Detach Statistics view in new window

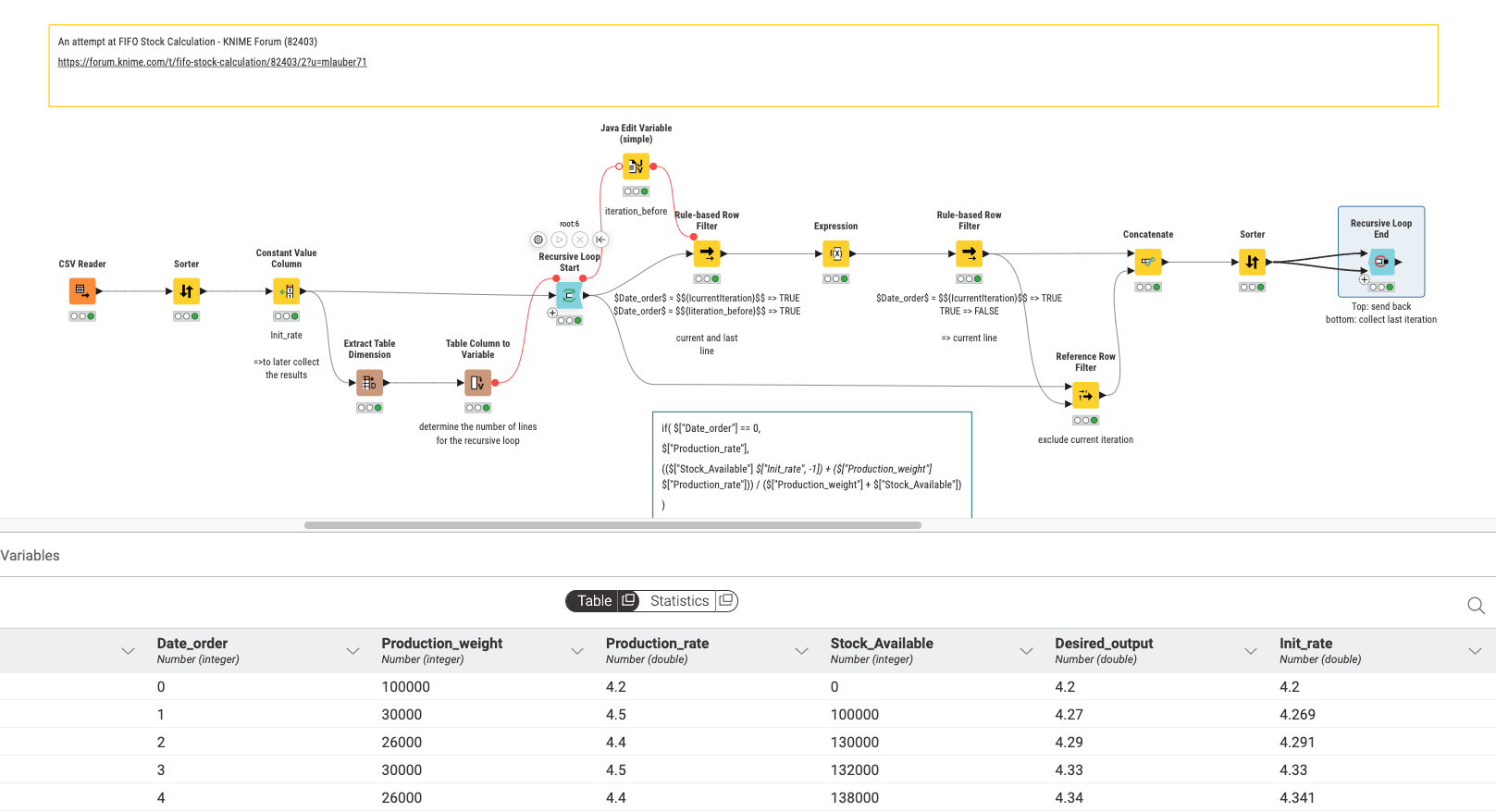(726, 600)
